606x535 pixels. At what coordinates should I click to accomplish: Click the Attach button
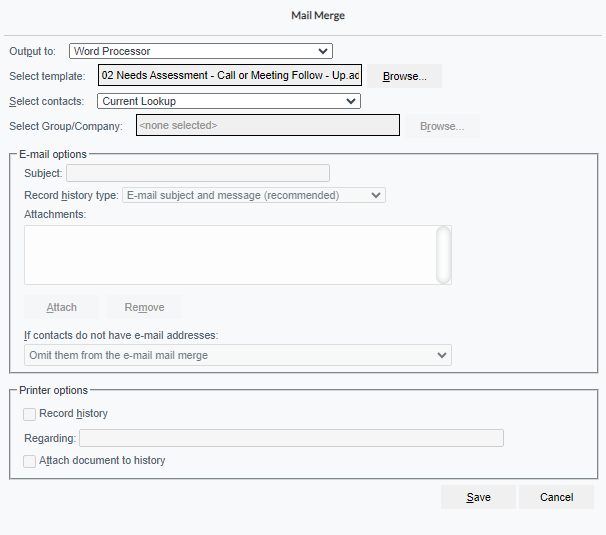point(61,307)
